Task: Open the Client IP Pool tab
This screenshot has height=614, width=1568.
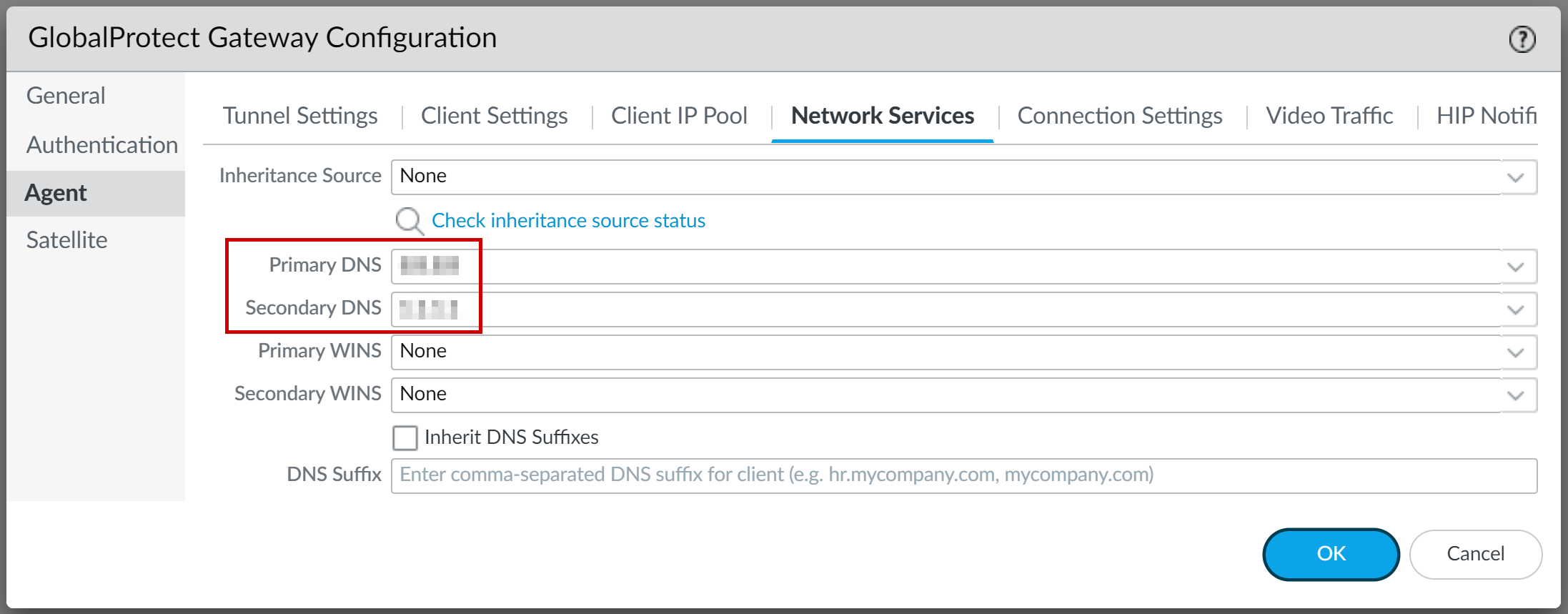Action: 679,116
